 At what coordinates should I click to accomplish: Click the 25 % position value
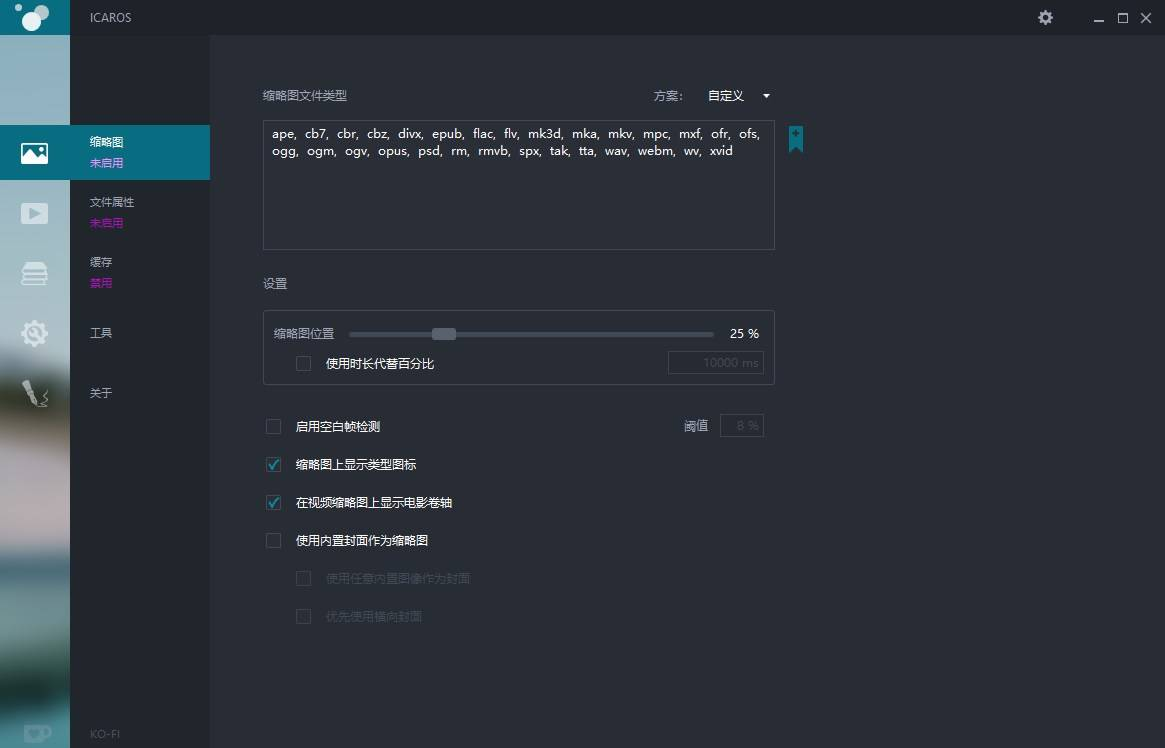point(744,334)
